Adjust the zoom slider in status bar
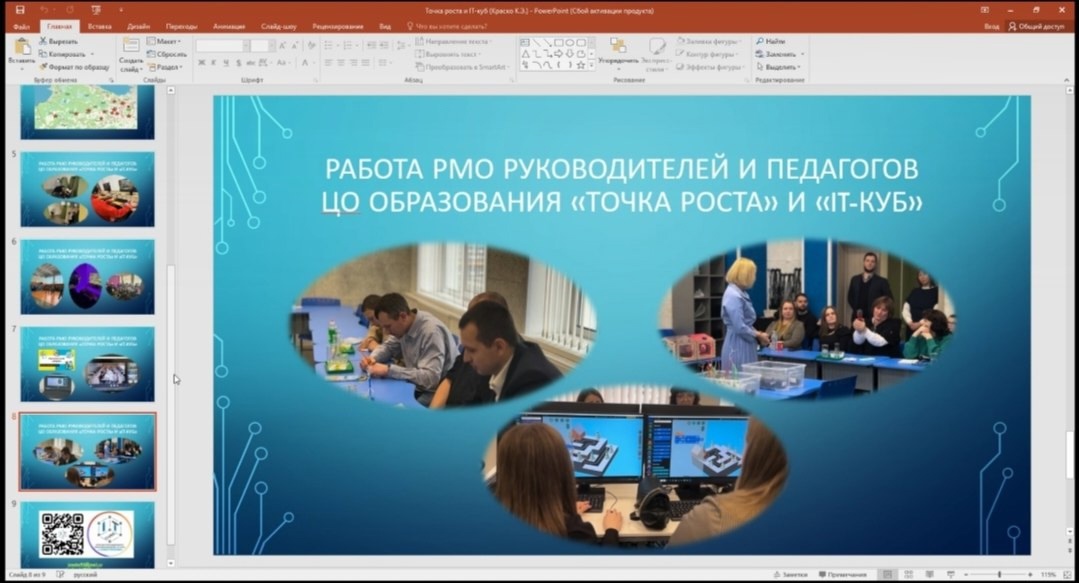The height and width of the screenshot is (583, 1079). (999, 574)
